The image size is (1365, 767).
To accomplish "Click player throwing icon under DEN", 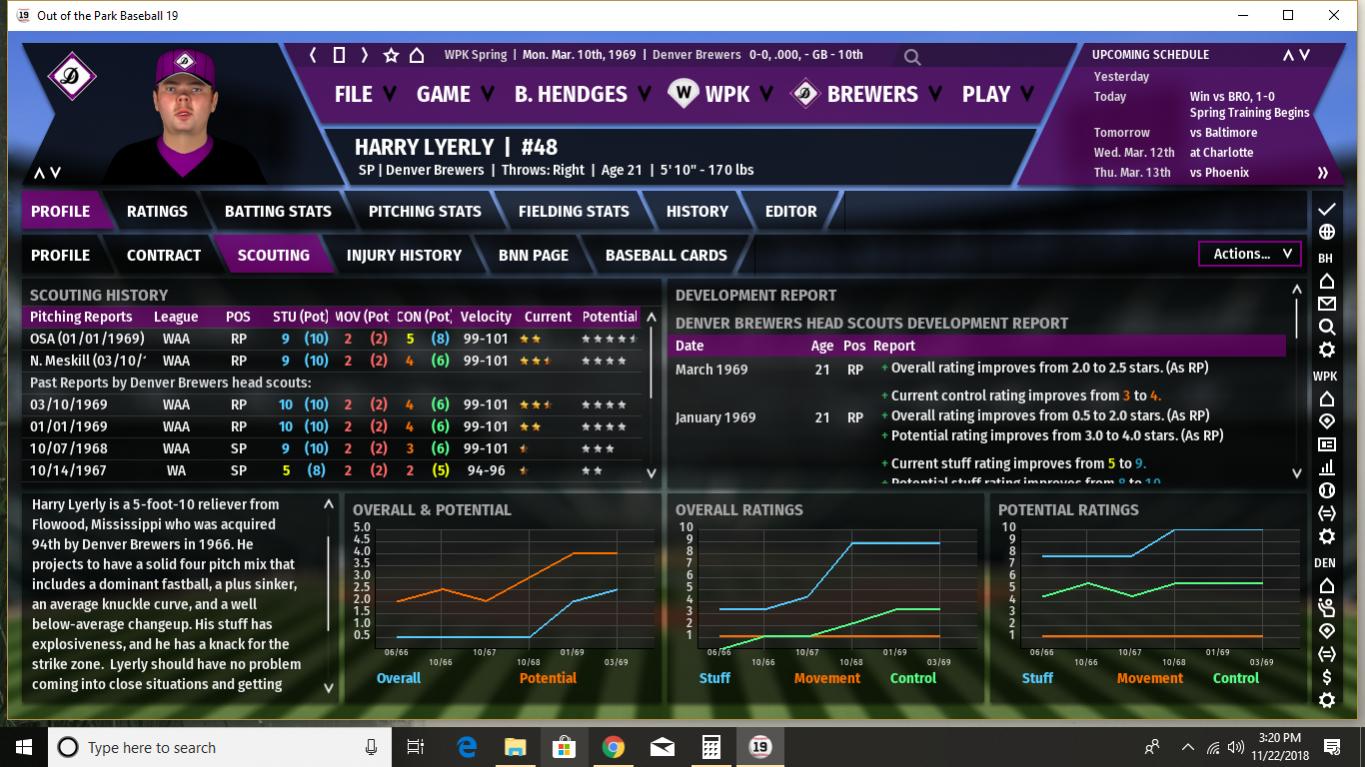I will (x=1326, y=608).
